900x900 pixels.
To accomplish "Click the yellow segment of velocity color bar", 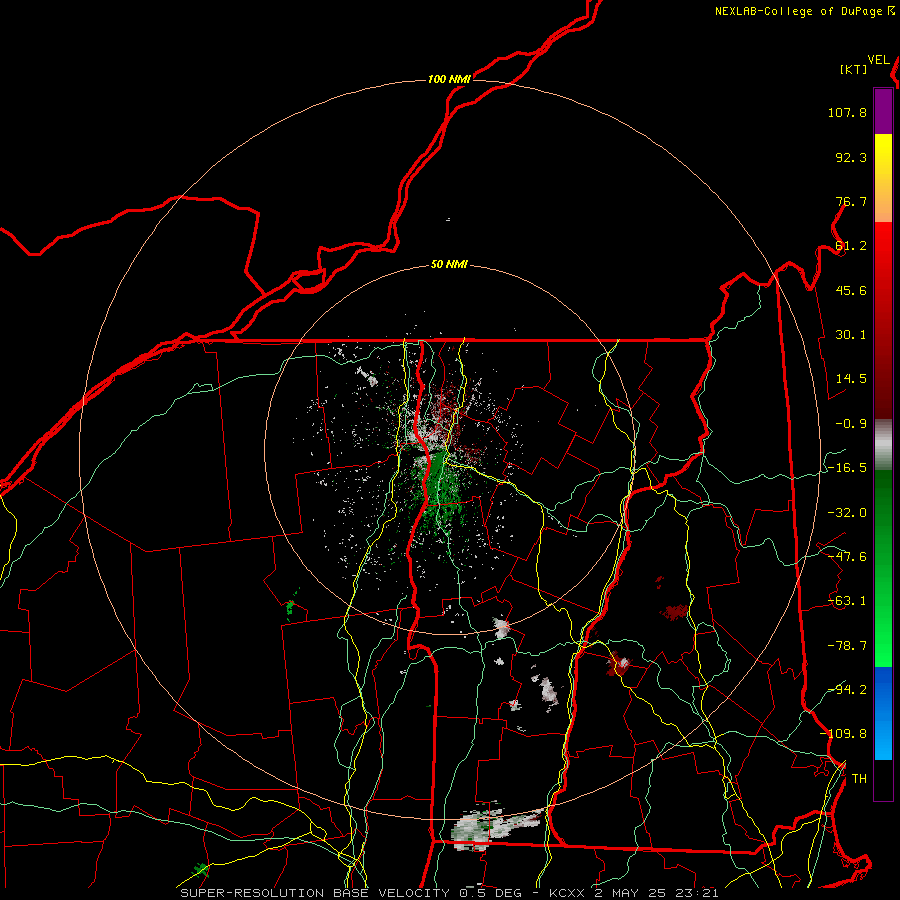I will click(883, 178).
